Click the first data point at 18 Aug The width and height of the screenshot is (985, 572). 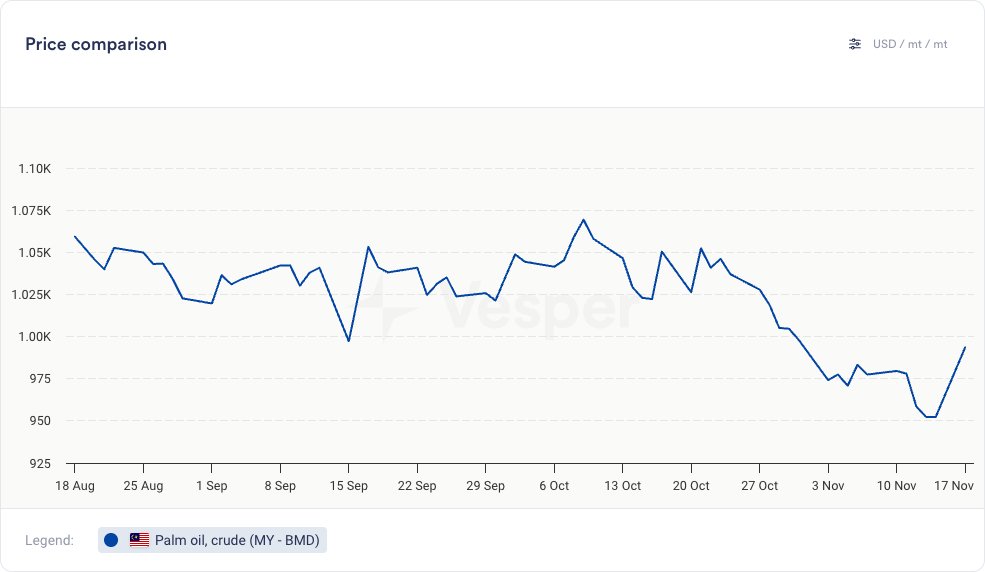click(75, 237)
